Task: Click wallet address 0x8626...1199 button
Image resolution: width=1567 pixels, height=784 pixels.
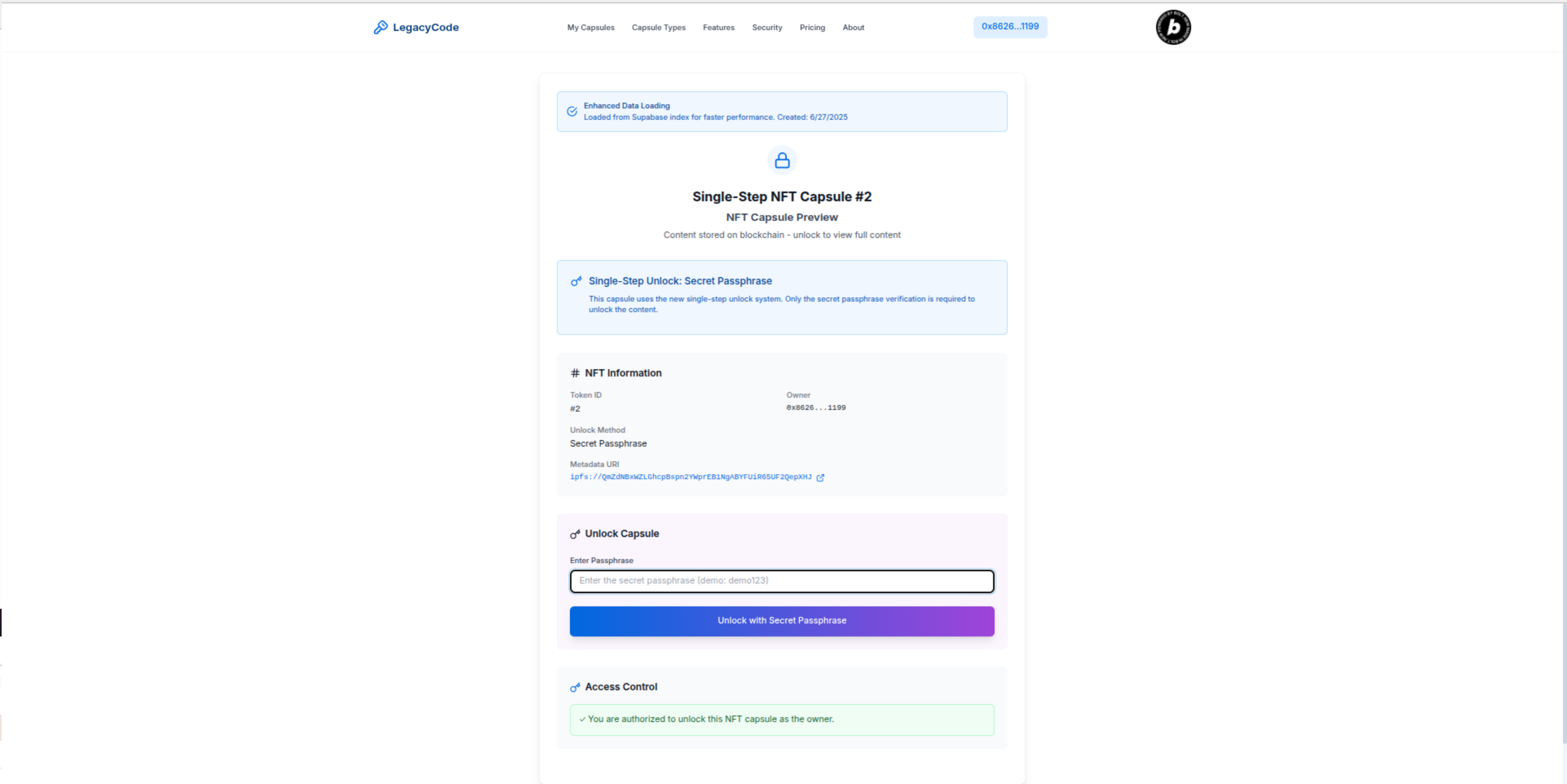Action: click(1010, 27)
